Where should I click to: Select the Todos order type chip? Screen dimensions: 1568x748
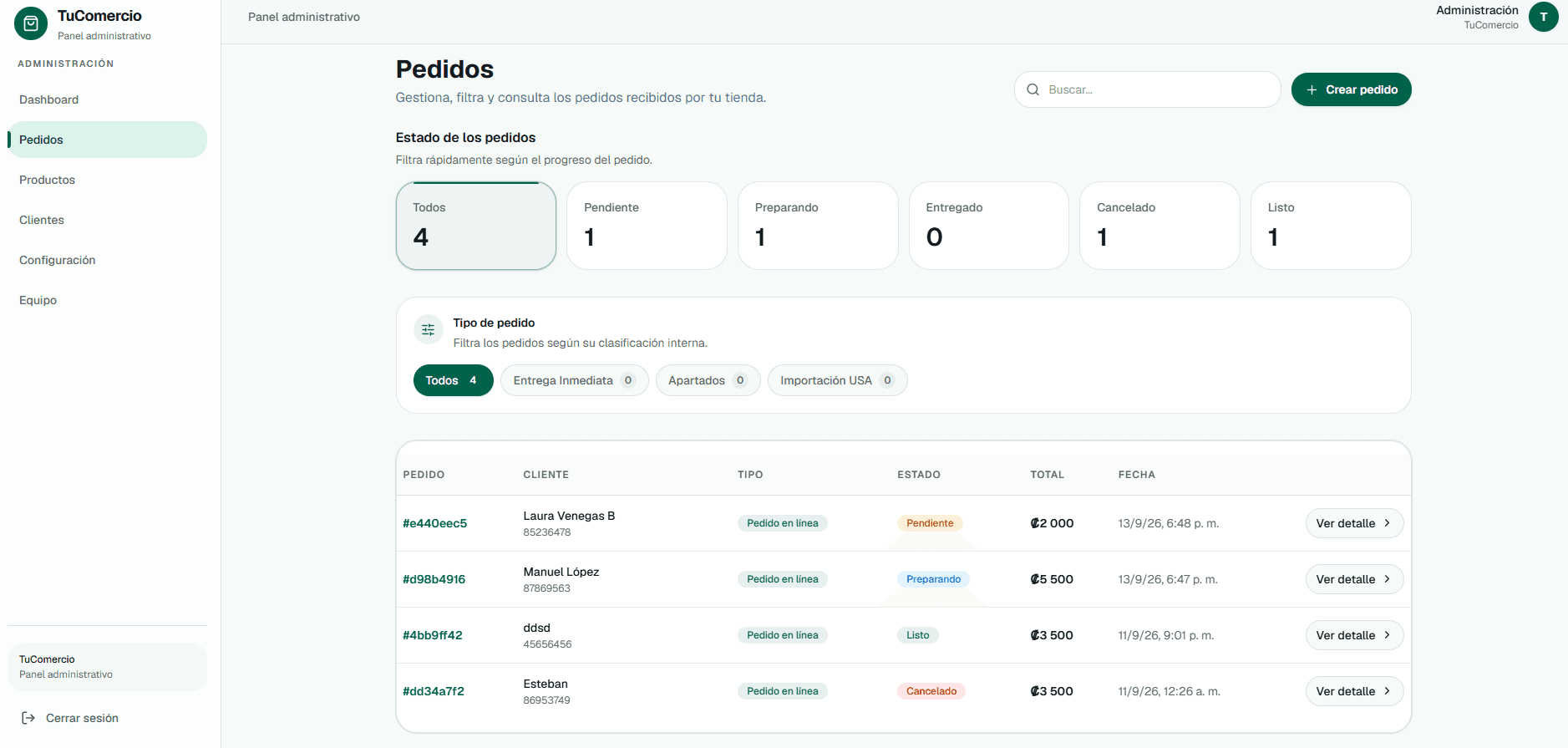pyautogui.click(x=453, y=380)
